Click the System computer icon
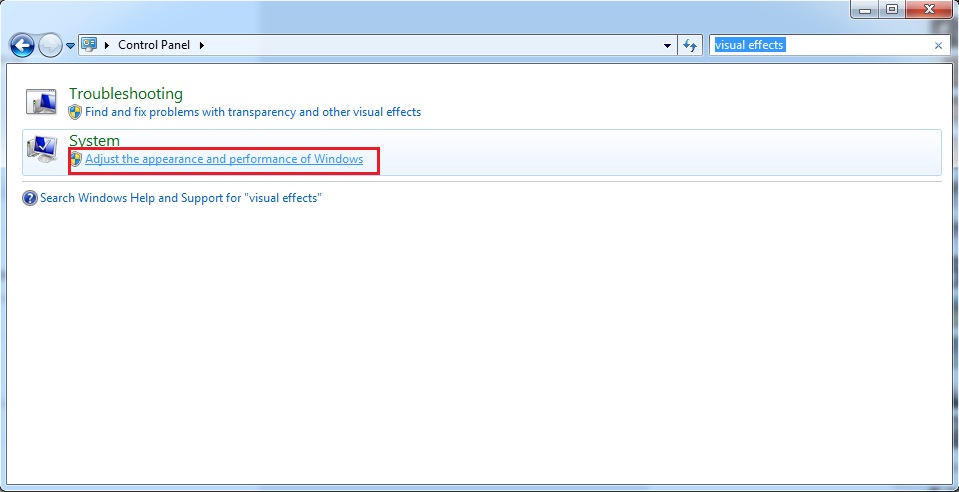 41,150
